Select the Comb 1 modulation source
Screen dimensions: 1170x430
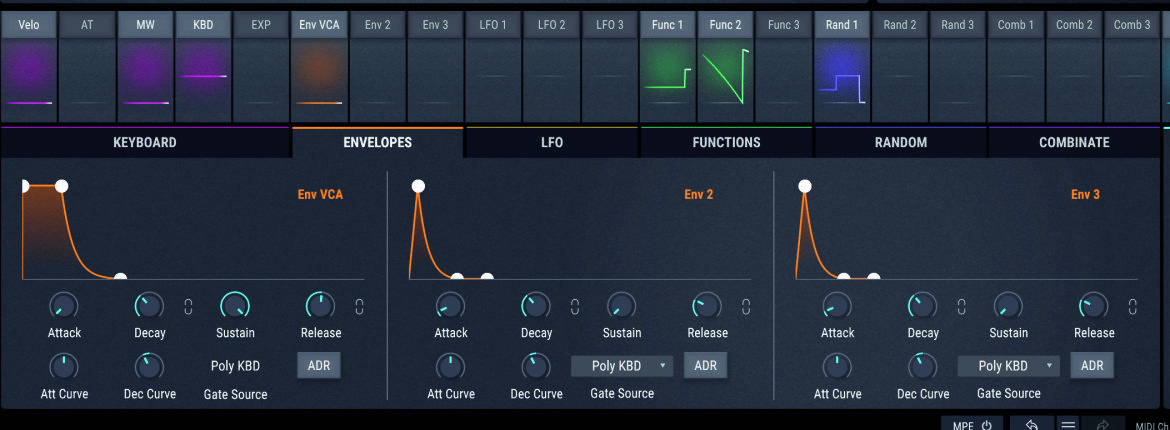pyautogui.click(x=1016, y=25)
